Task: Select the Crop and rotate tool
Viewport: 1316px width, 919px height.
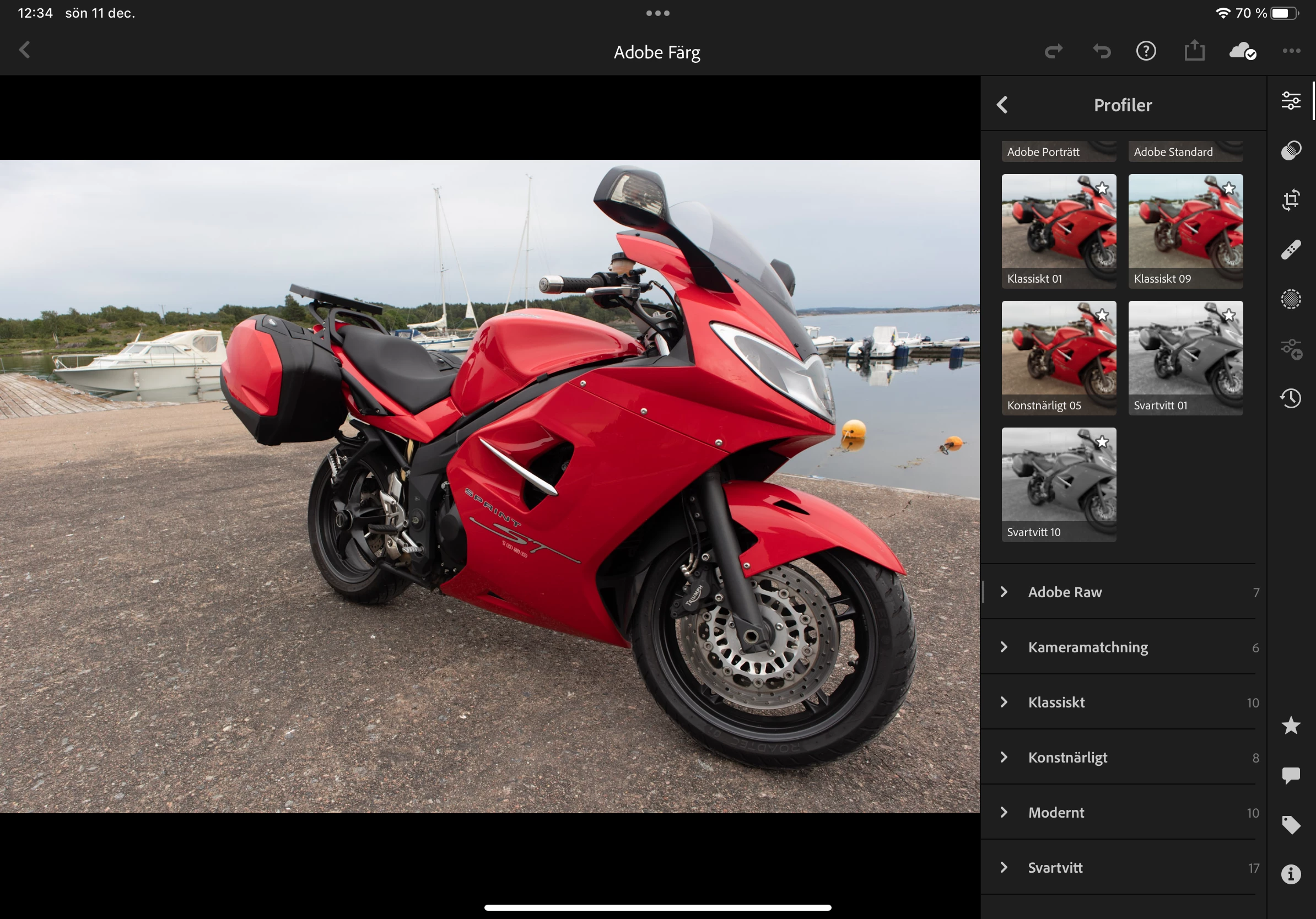Action: 1291,200
